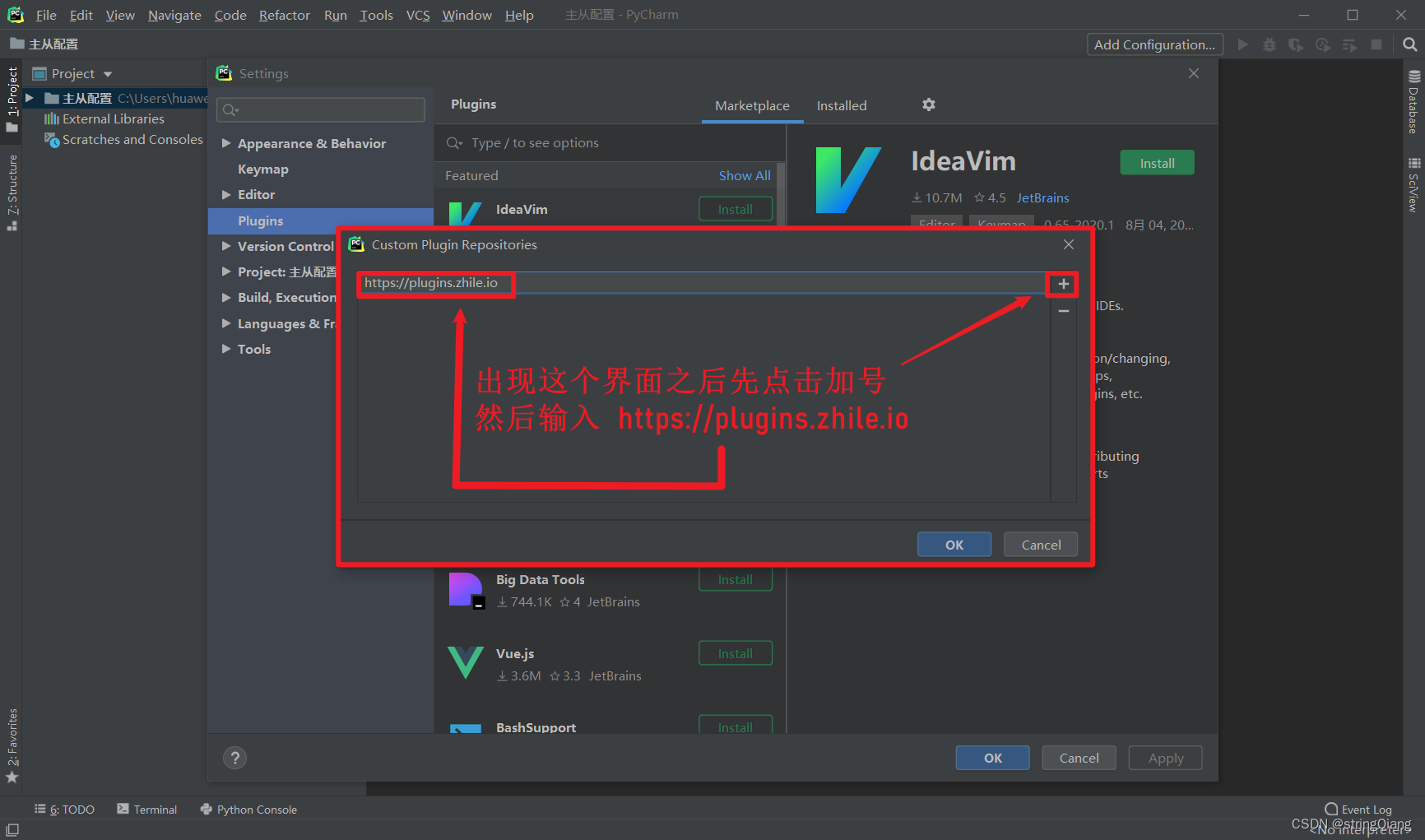Expand the Editor settings section
This screenshot has width=1425, height=840.
click(226, 194)
